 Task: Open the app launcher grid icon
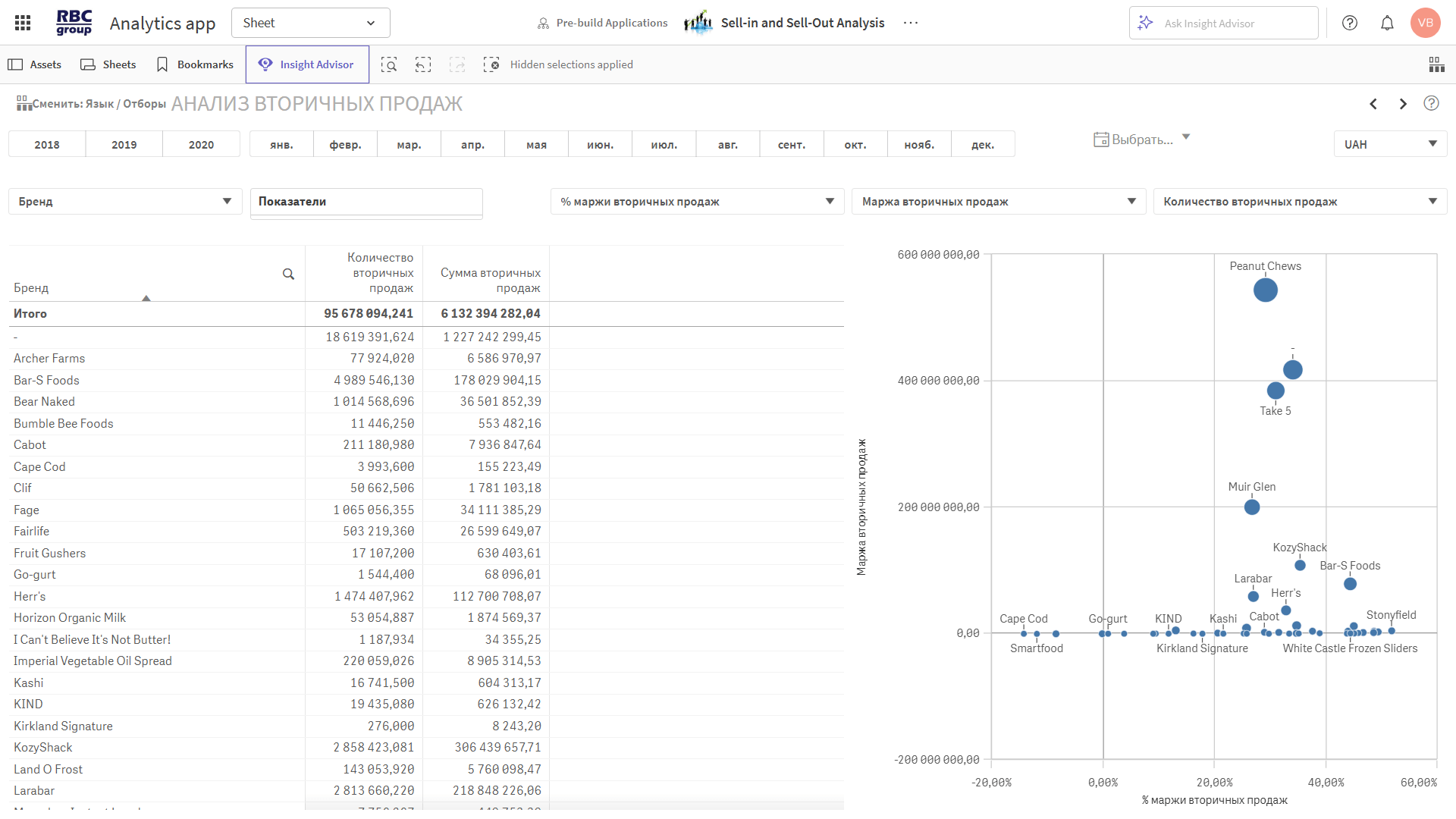[23, 23]
